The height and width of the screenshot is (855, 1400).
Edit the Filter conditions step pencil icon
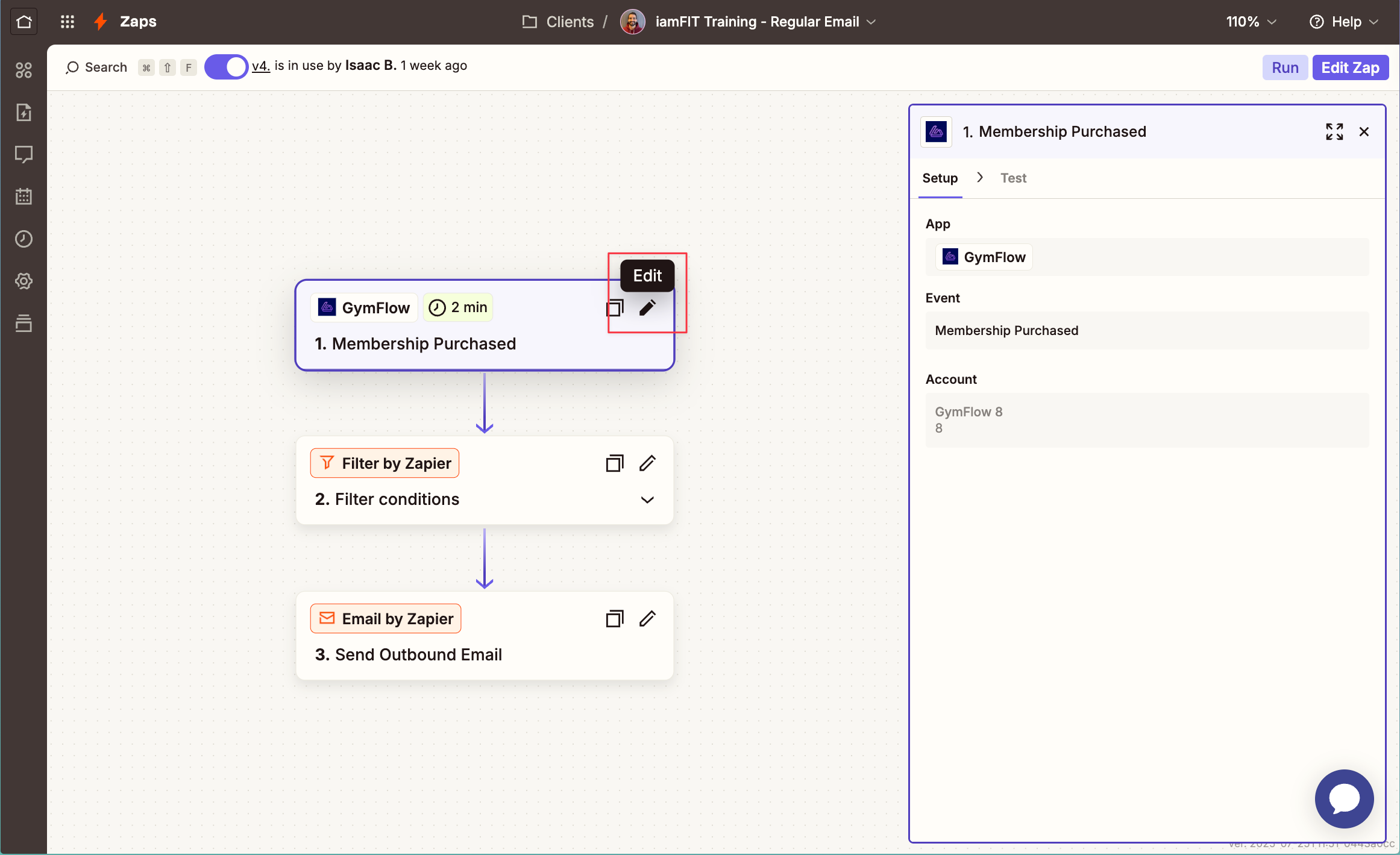(x=647, y=463)
